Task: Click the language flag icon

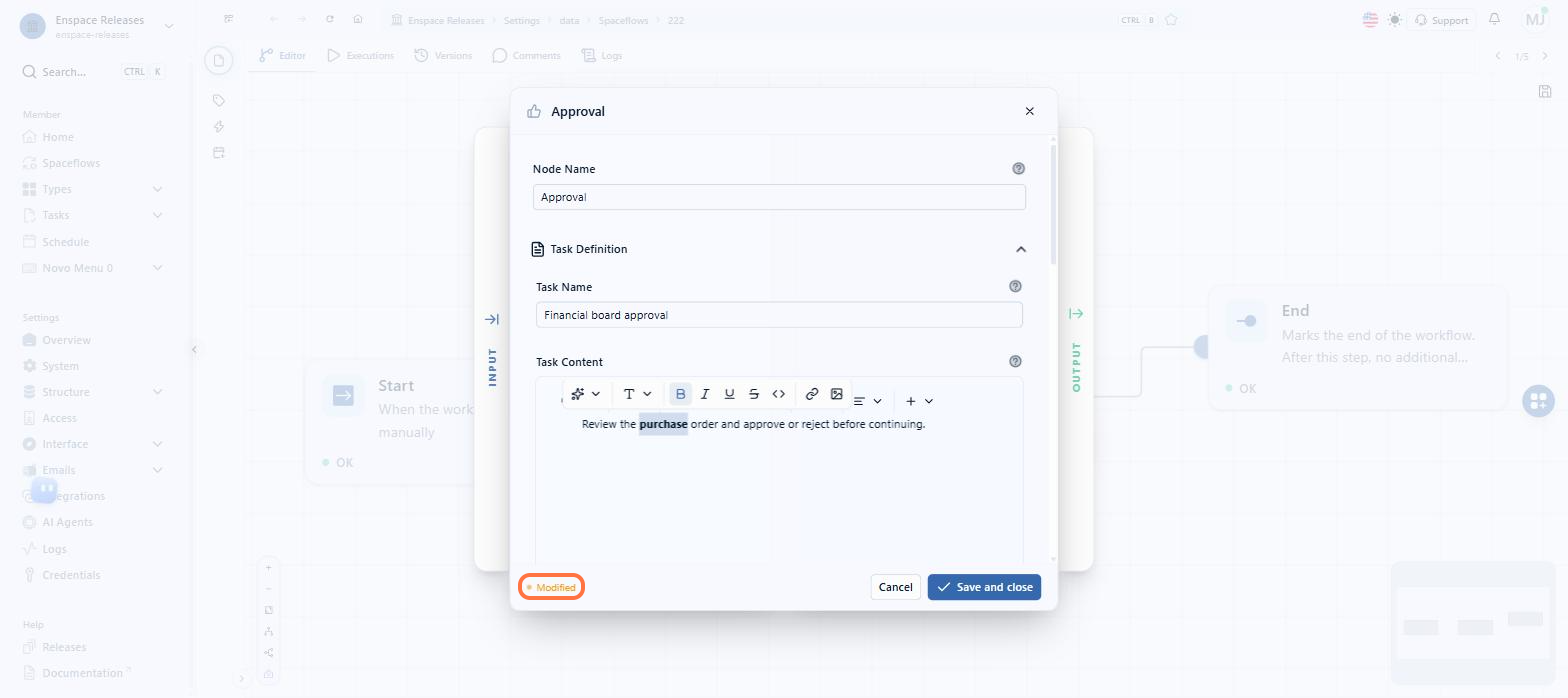Action: coord(1370,20)
